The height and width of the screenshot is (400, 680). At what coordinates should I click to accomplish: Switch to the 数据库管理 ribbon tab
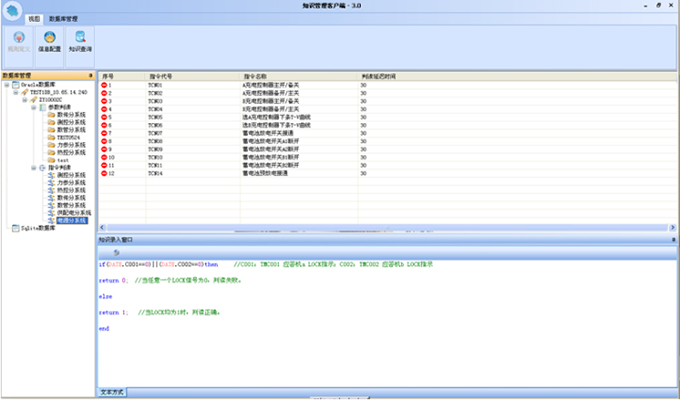63,19
